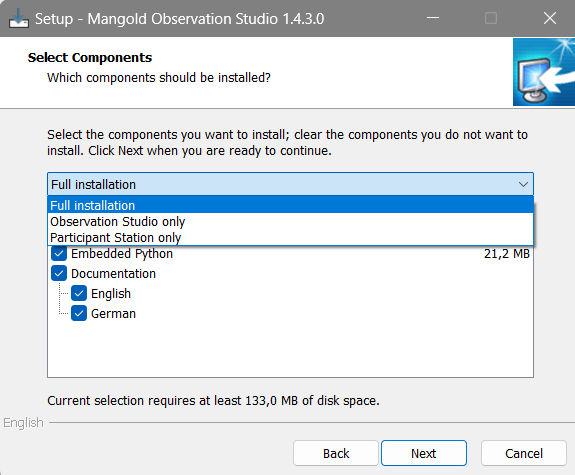Minimize the setup window

coord(433,18)
